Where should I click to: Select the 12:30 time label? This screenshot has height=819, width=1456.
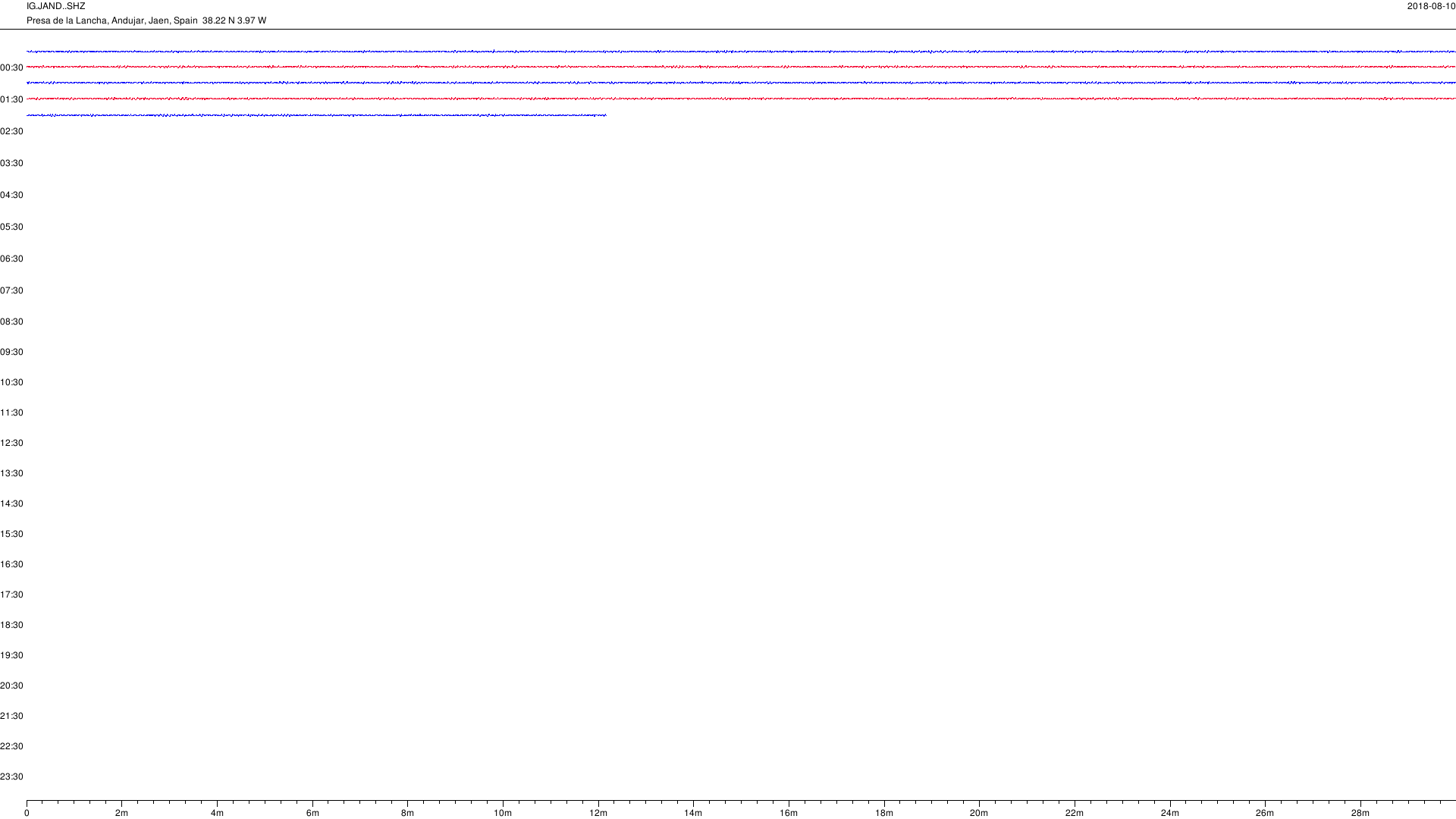pos(11,443)
